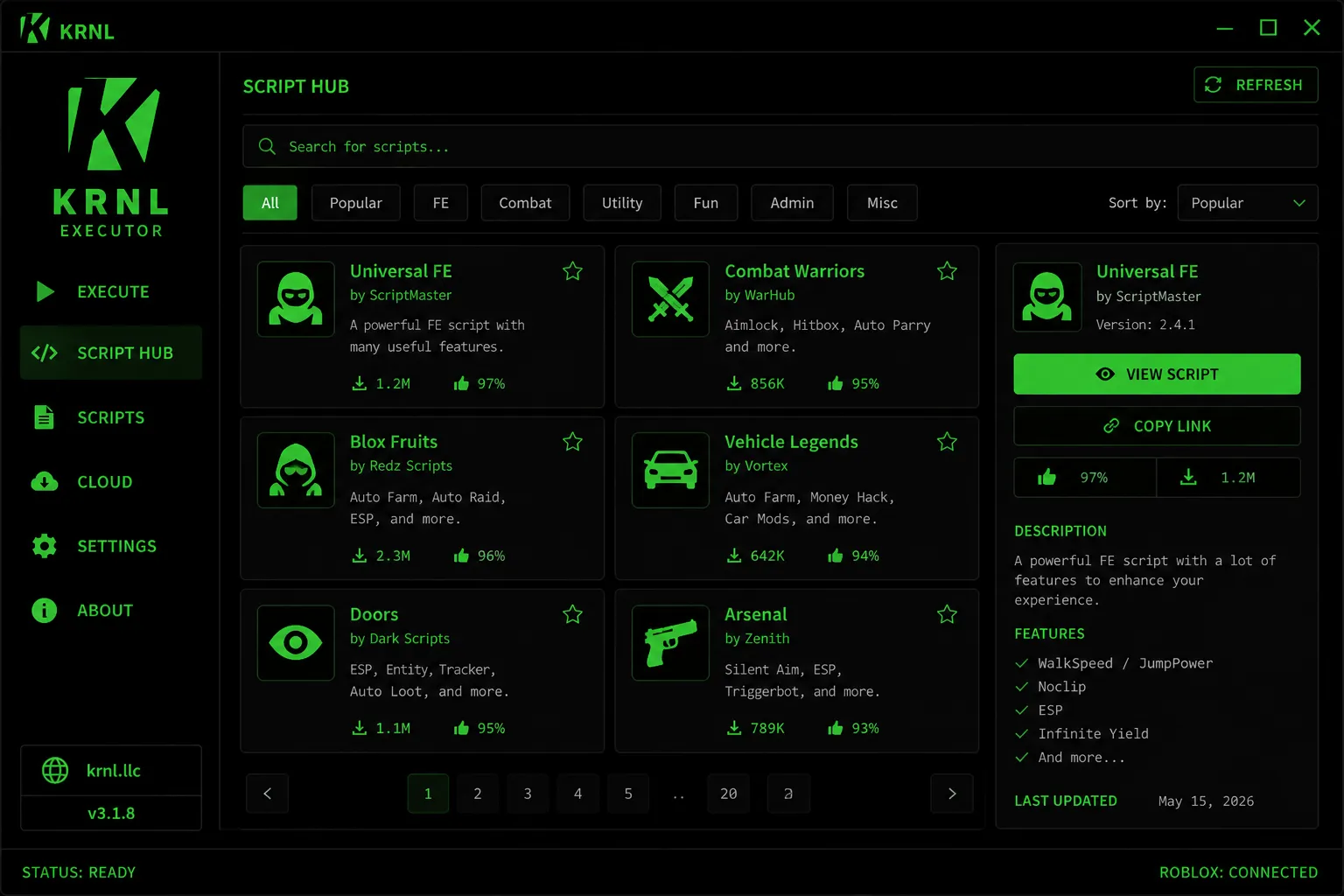Go to the previous page arrow
Viewport: 1344px width, 896px height.
[268, 794]
